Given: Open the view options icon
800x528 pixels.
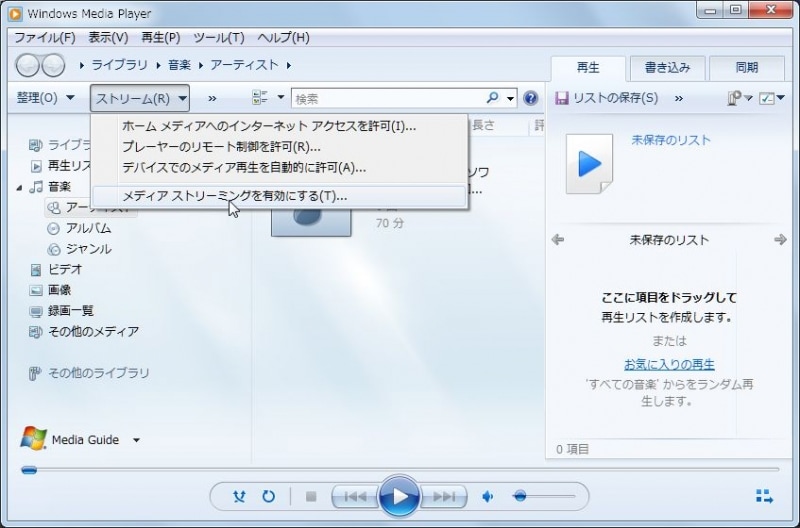Looking at the screenshot, I should point(260,97).
